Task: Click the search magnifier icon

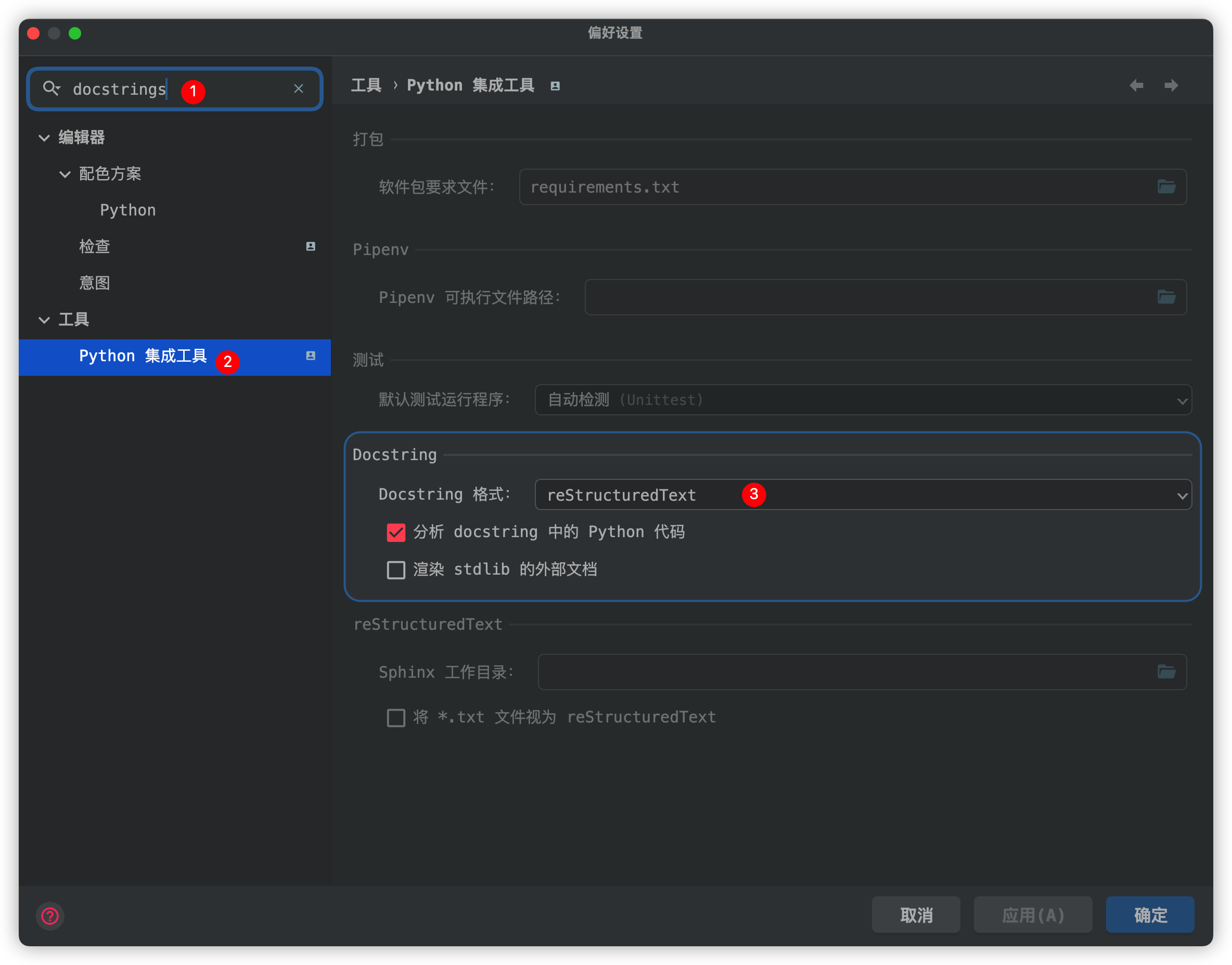Action: (52, 88)
